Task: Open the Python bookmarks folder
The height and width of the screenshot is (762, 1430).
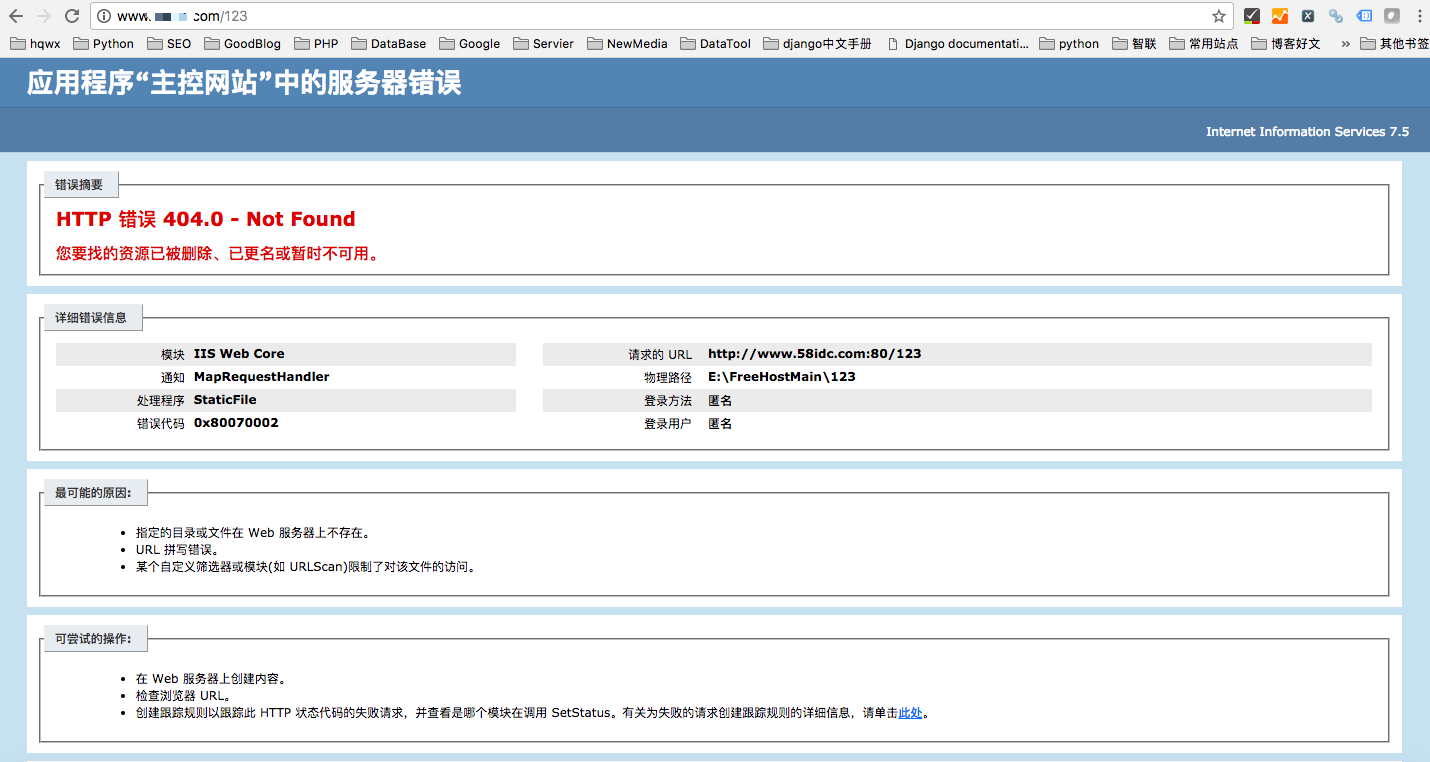Action: 103,43
